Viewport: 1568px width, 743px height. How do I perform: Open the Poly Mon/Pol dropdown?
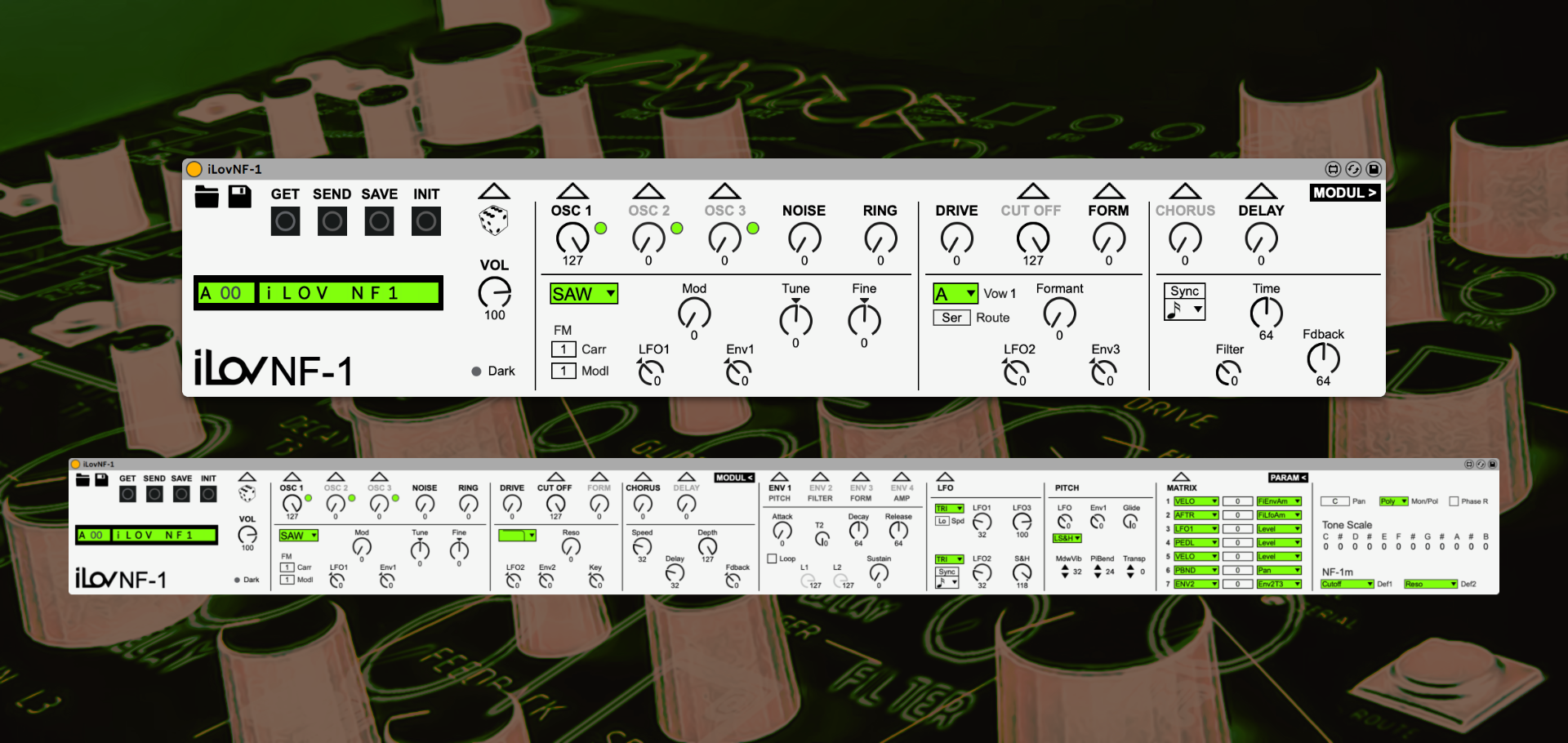coord(1393,501)
